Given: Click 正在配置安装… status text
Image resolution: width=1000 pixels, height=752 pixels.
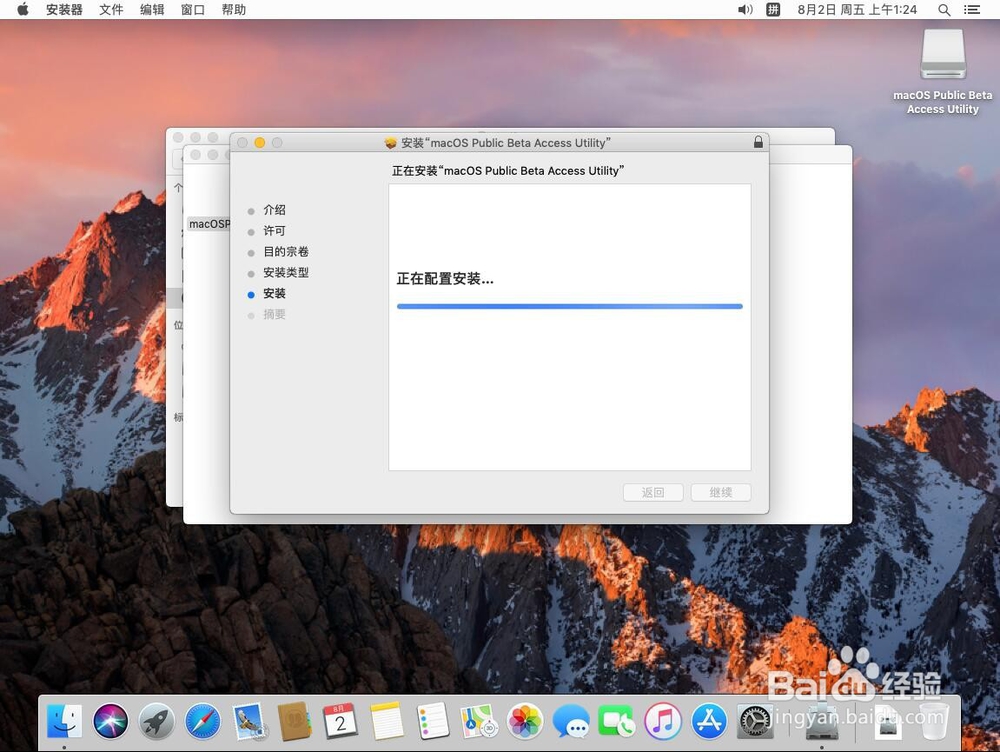Looking at the screenshot, I should click(x=445, y=279).
